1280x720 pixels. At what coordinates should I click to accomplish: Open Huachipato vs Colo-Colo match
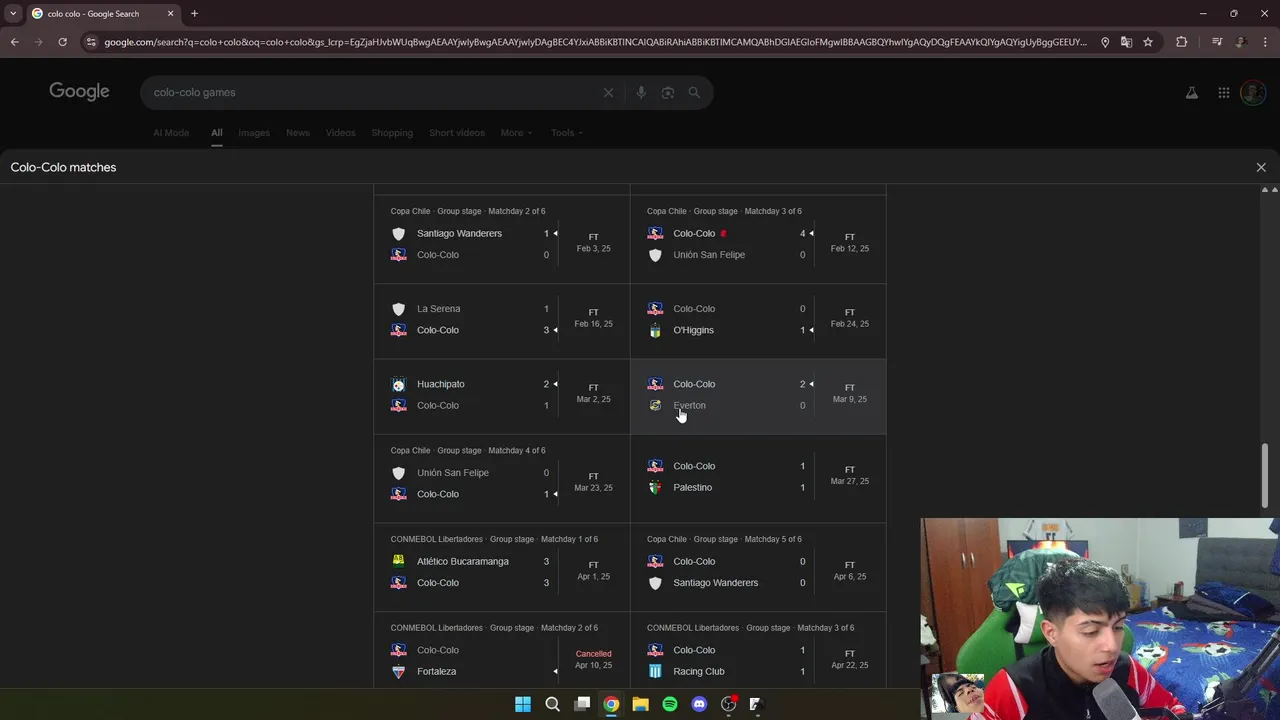502,396
